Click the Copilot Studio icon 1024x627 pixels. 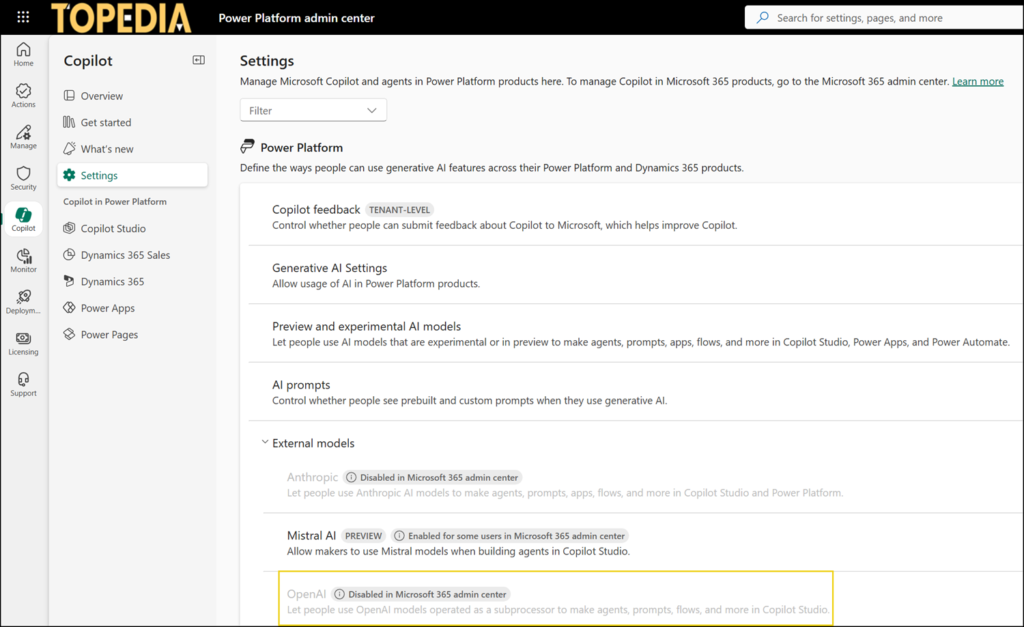[x=69, y=228]
